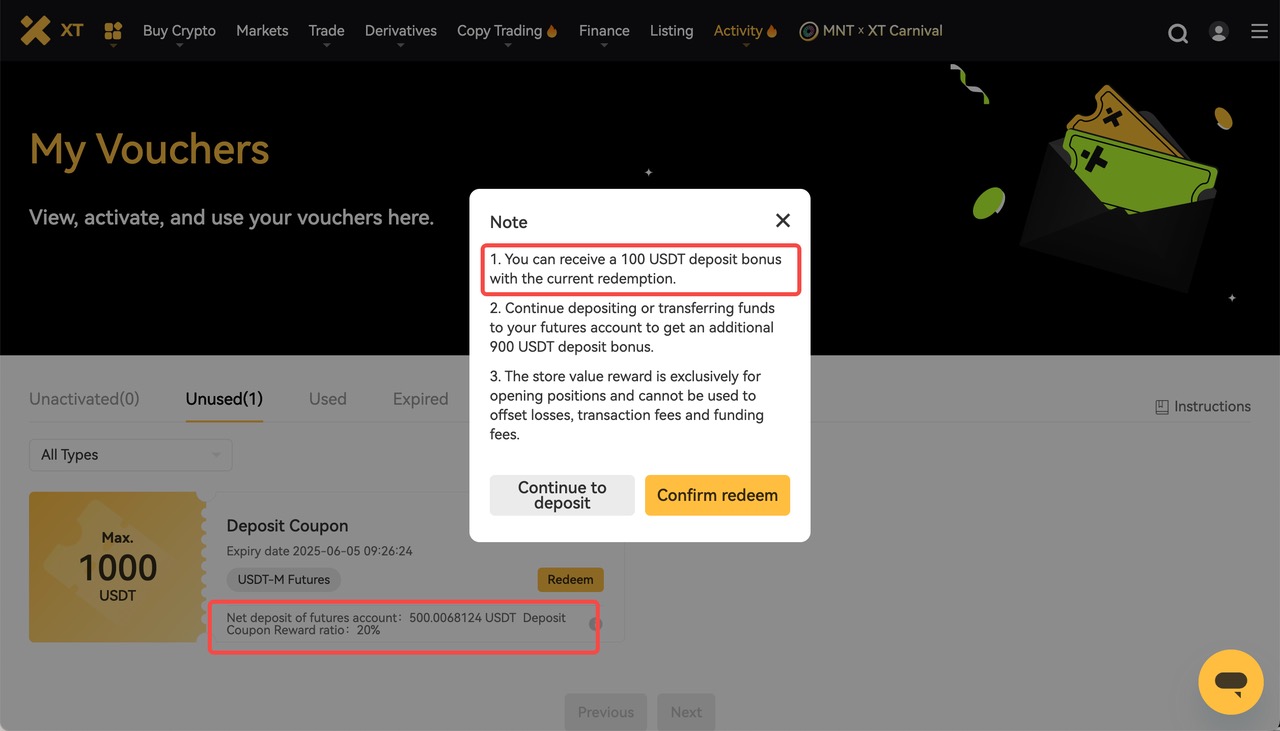Open the Instructions link

pyautogui.click(x=1202, y=406)
